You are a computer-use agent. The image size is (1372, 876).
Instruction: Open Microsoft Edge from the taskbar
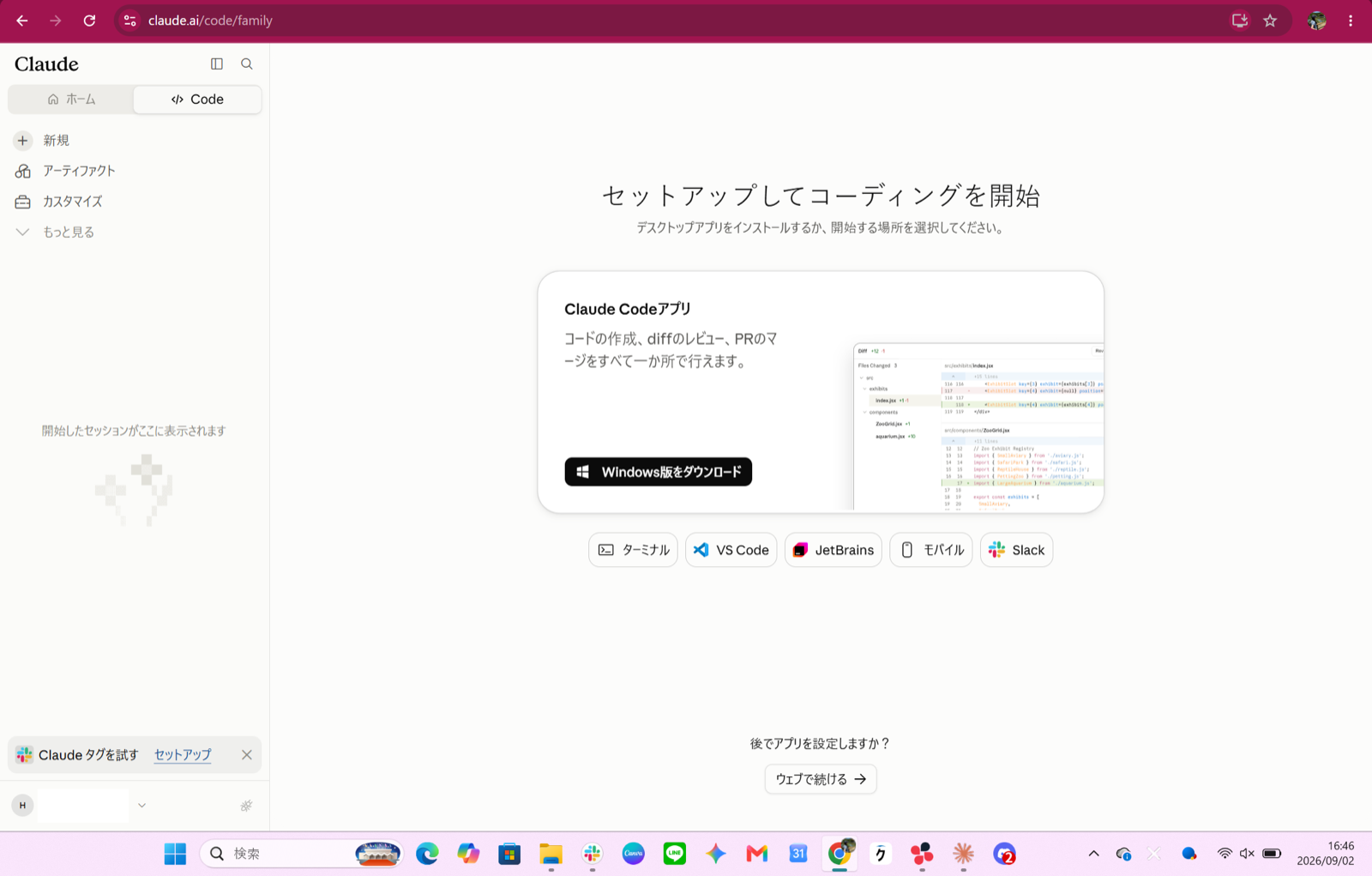(427, 854)
